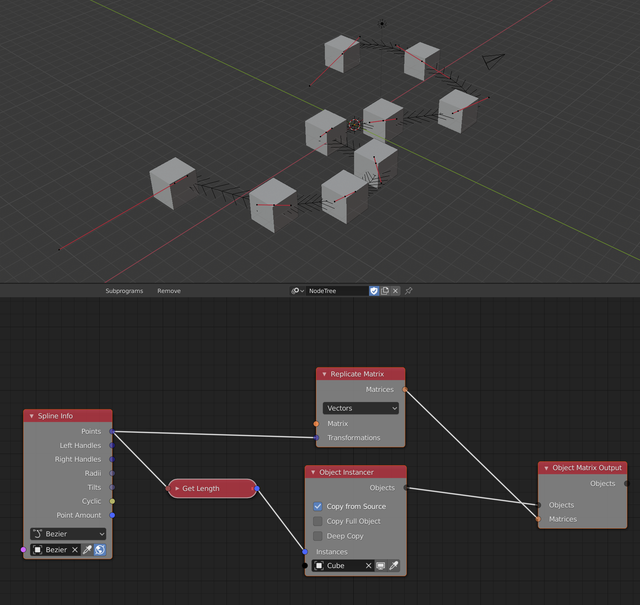The image size is (640, 605).
Task: Open the Remove menu
Action: point(169,291)
